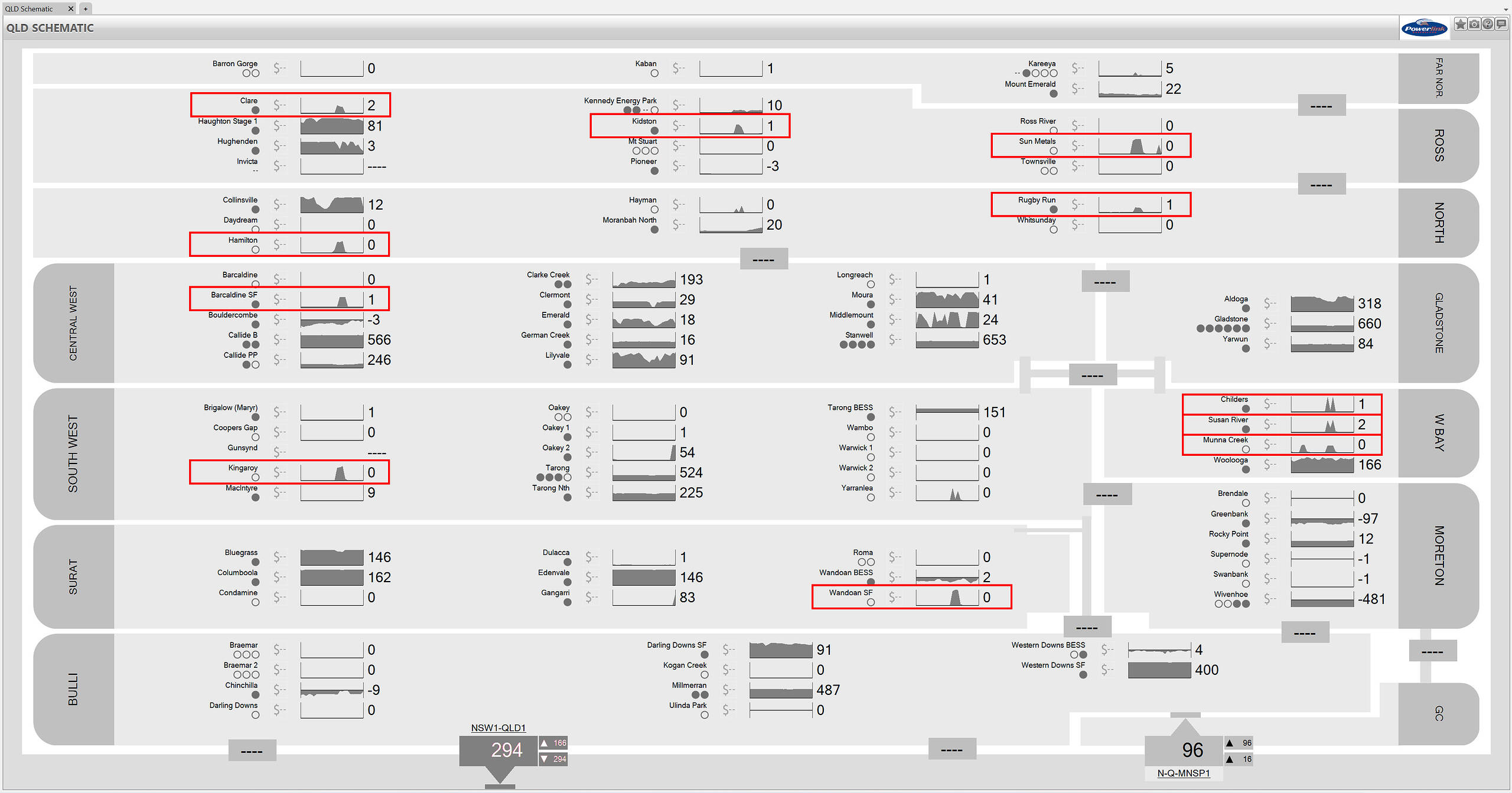
Task: Click the dollar price icon beside Wivenhoe
Action: click(1270, 599)
